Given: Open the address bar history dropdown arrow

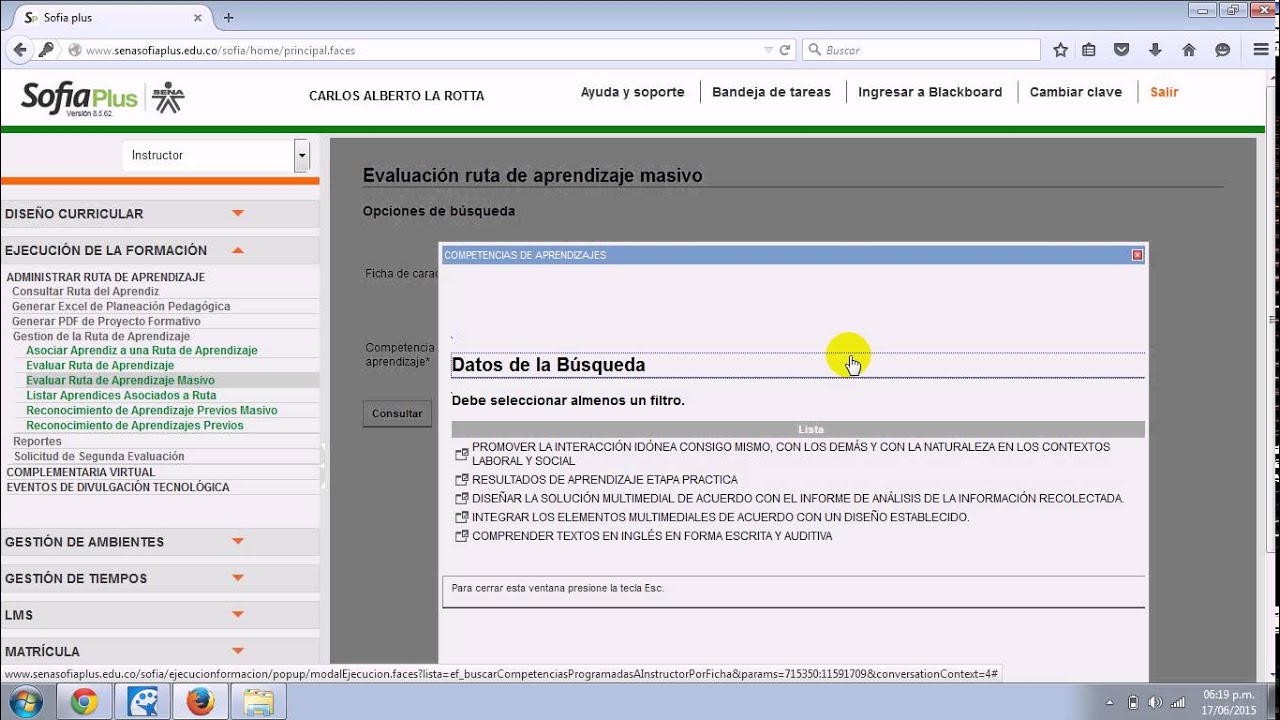Looking at the screenshot, I should [768, 50].
